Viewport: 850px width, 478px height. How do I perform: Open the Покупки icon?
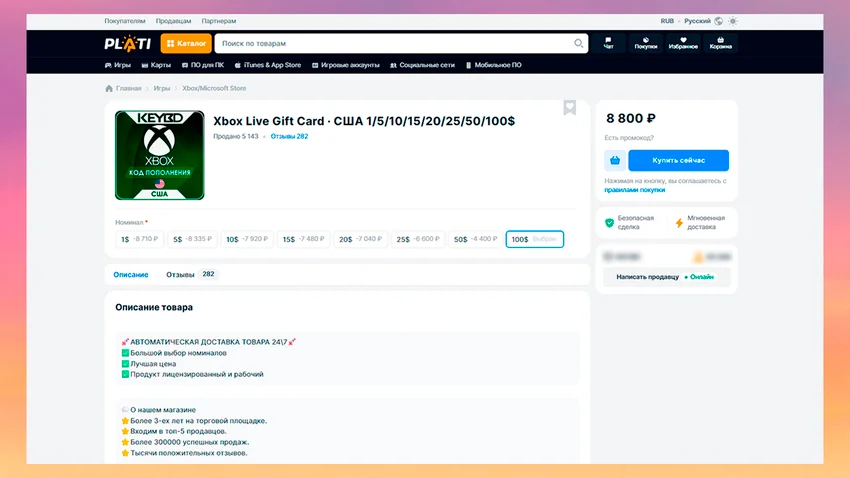[x=646, y=43]
